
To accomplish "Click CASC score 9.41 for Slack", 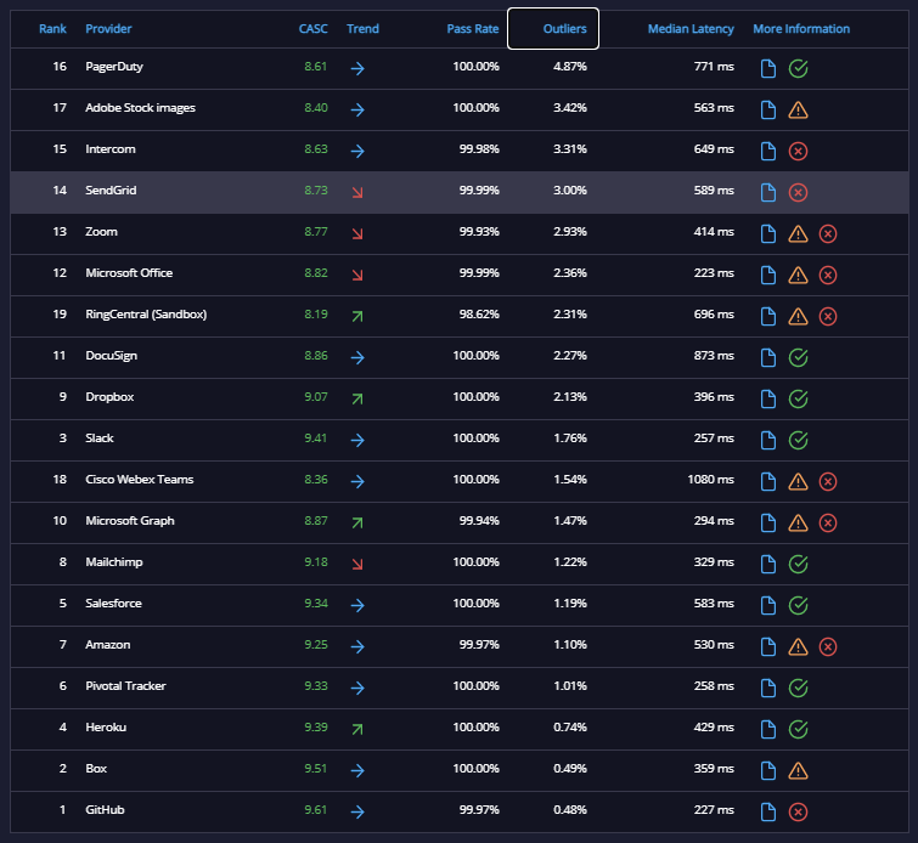I will (x=316, y=438).
